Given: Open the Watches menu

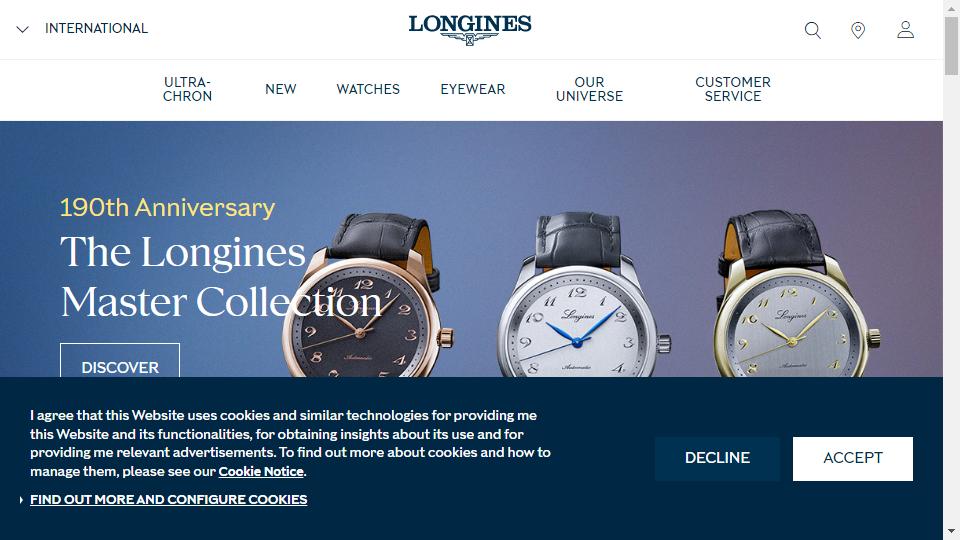Looking at the screenshot, I should (368, 89).
